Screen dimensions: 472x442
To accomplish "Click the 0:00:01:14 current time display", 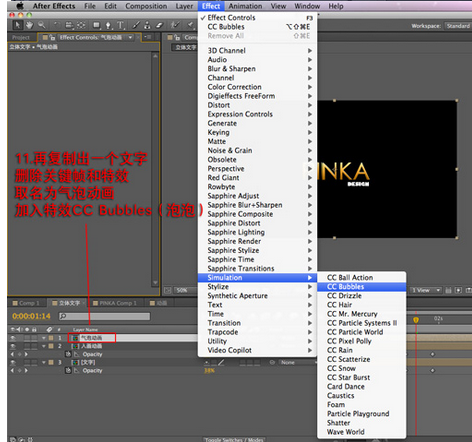I will (31, 316).
